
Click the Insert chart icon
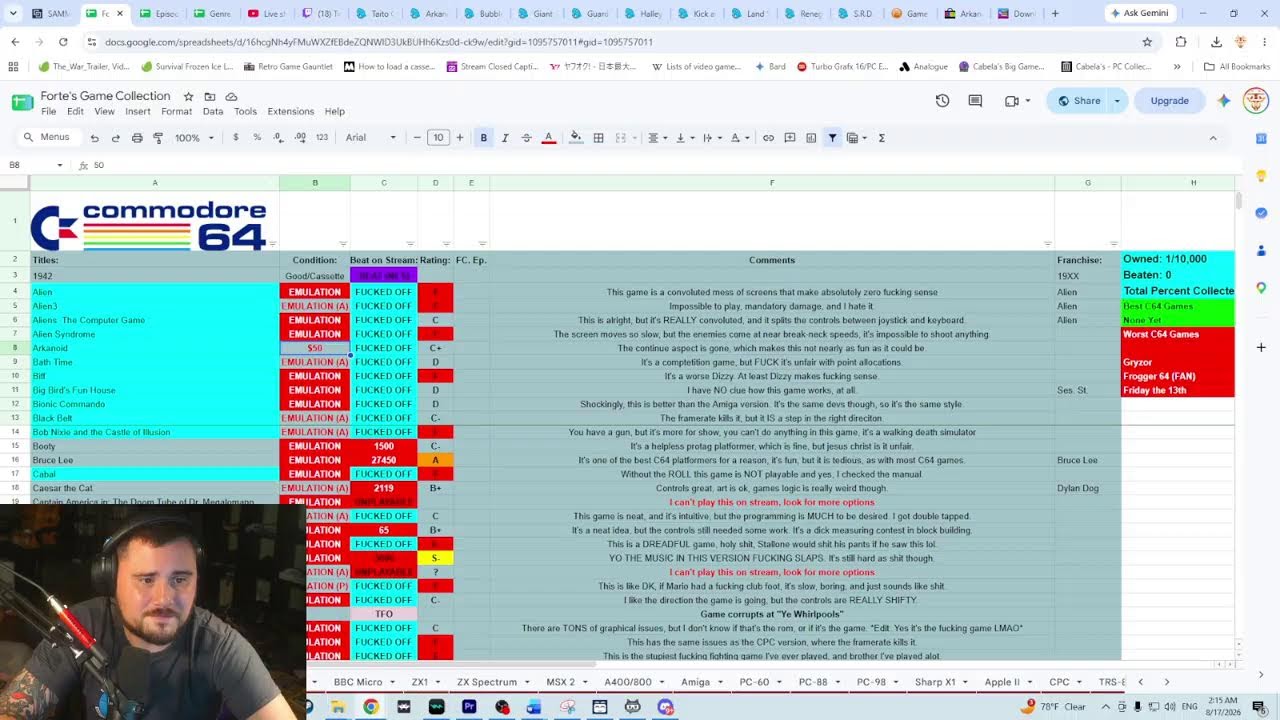coord(811,138)
